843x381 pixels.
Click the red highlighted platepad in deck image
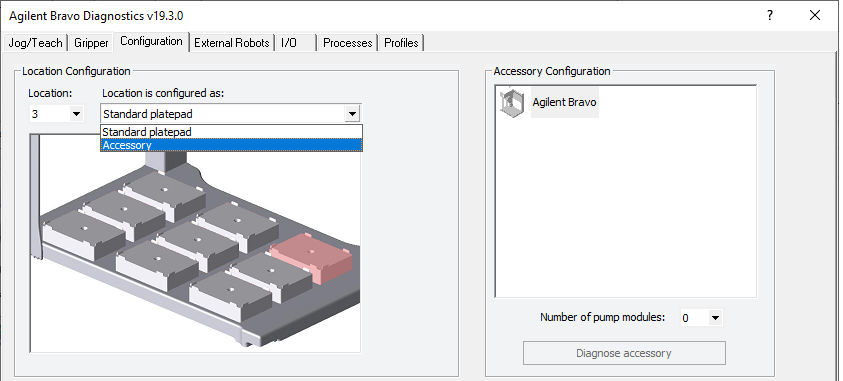point(311,258)
